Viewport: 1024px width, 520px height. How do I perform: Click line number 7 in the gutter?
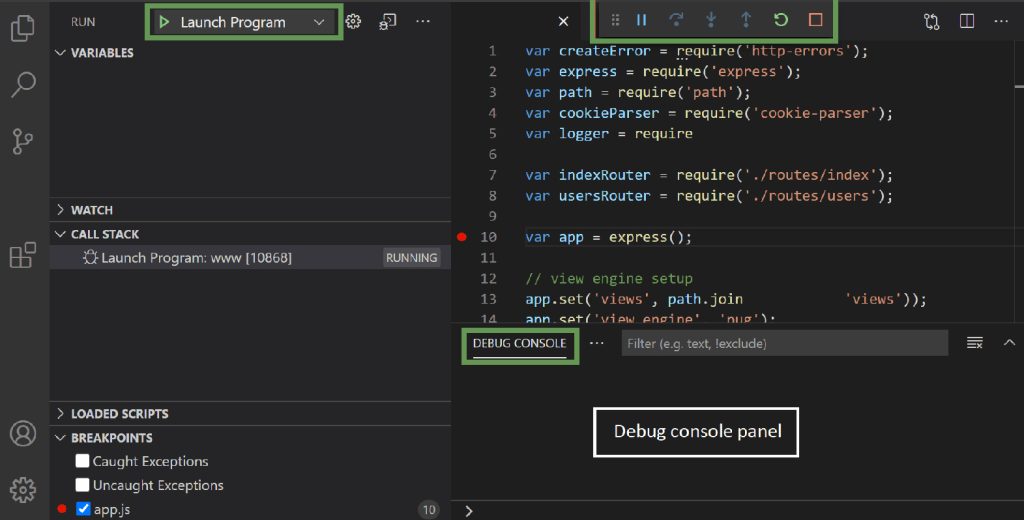493,175
